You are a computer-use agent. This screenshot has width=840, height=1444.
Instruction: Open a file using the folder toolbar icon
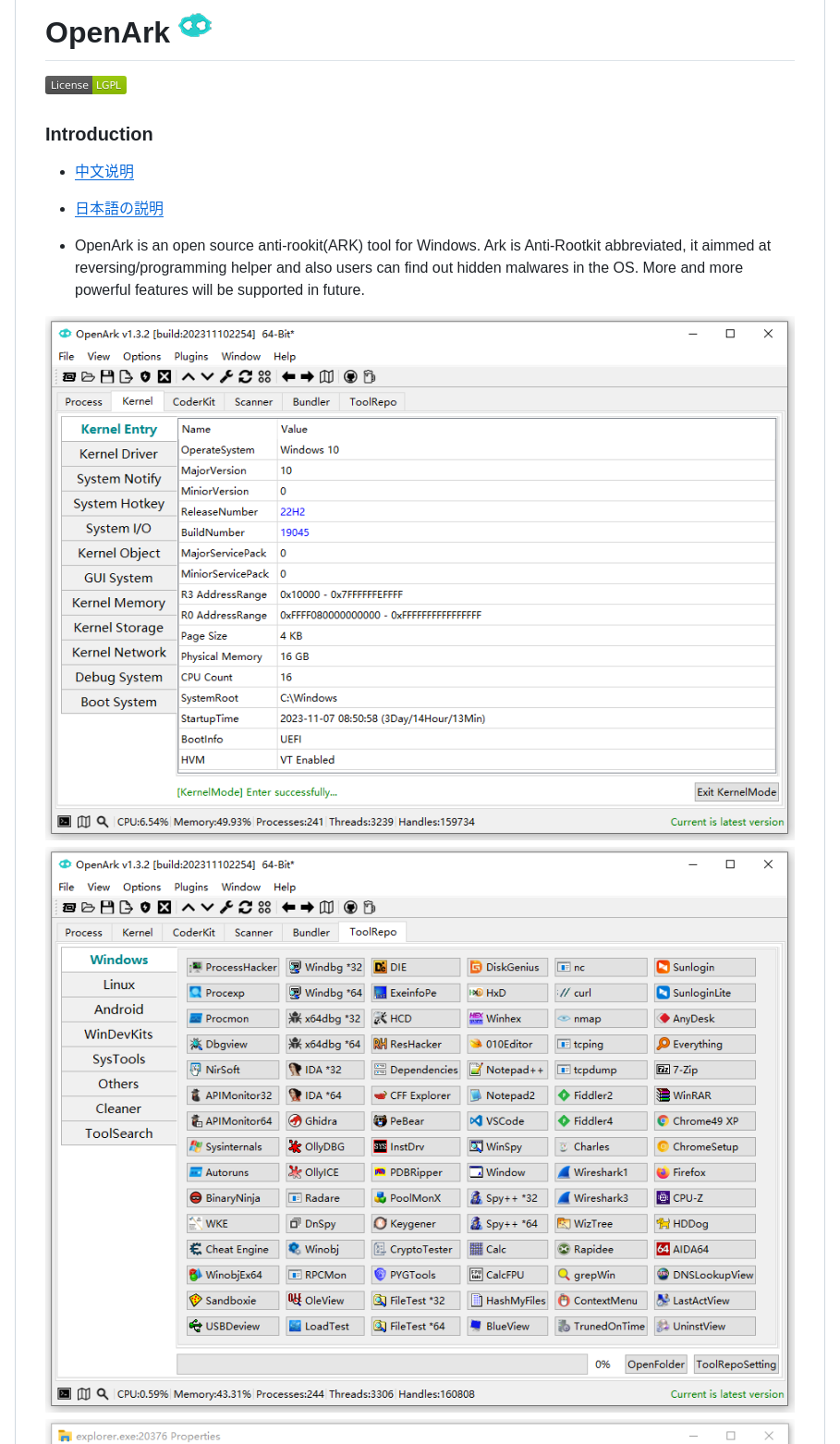coord(88,376)
